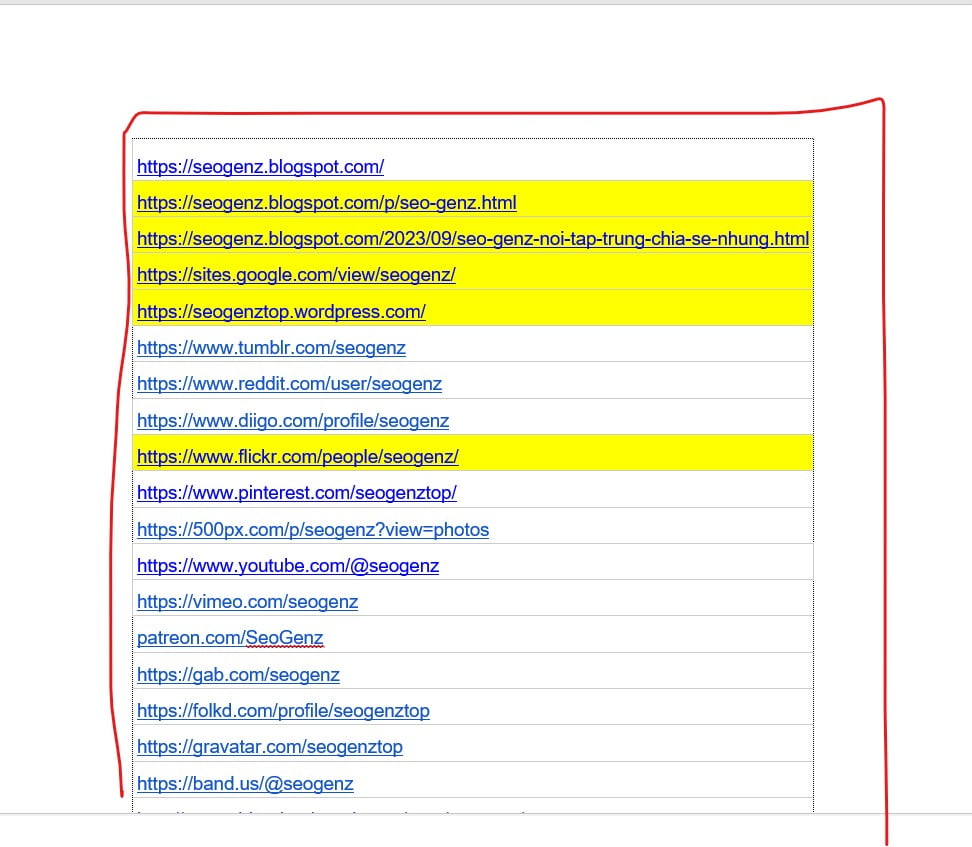Viewport: 972px width, 847px height.
Task: Open the seogenztop.wordpress.com link
Action: click(x=281, y=311)
